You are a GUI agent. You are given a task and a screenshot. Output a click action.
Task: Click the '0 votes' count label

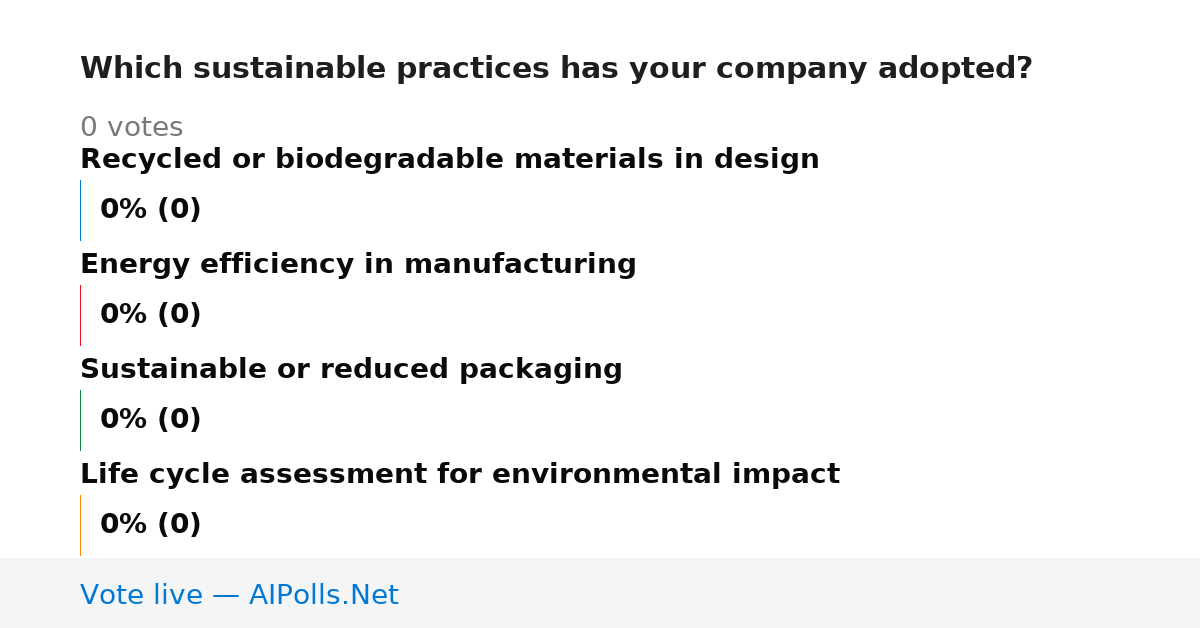click(131, 128)
